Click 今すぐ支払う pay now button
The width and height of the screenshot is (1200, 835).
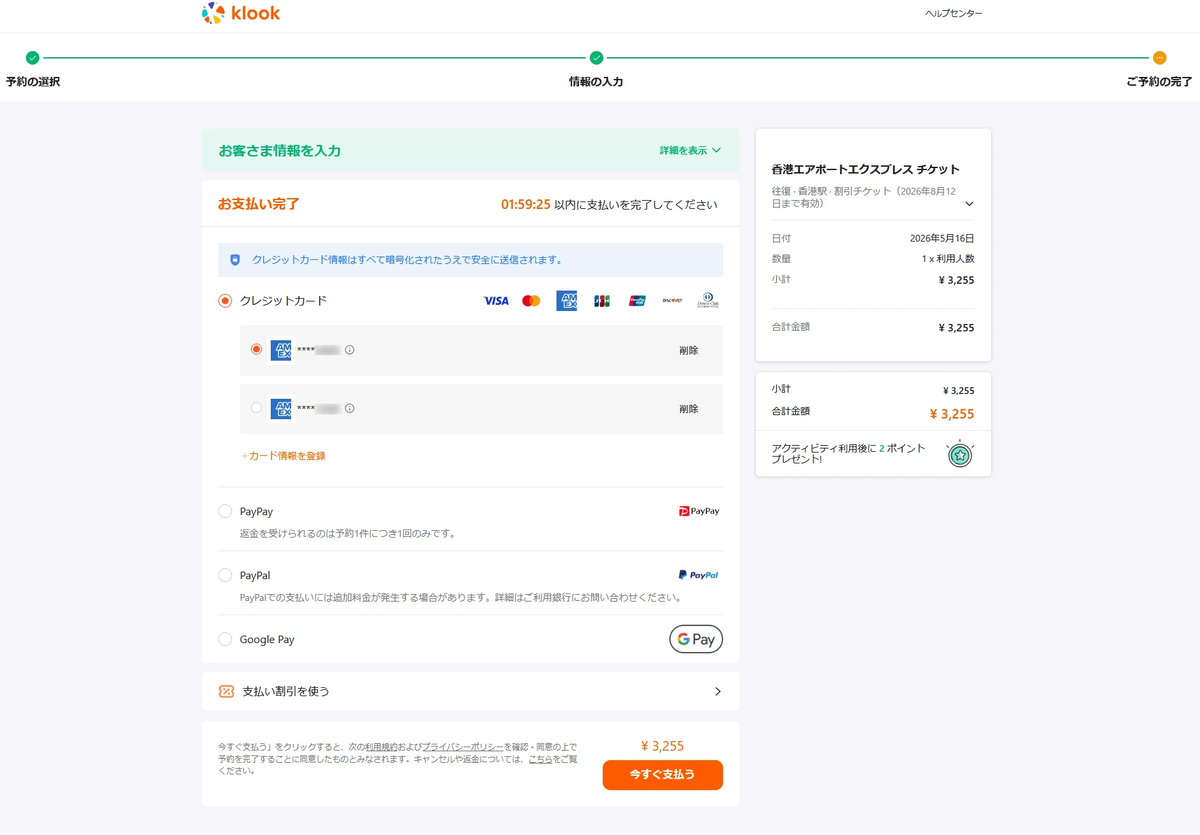[662, 775]
